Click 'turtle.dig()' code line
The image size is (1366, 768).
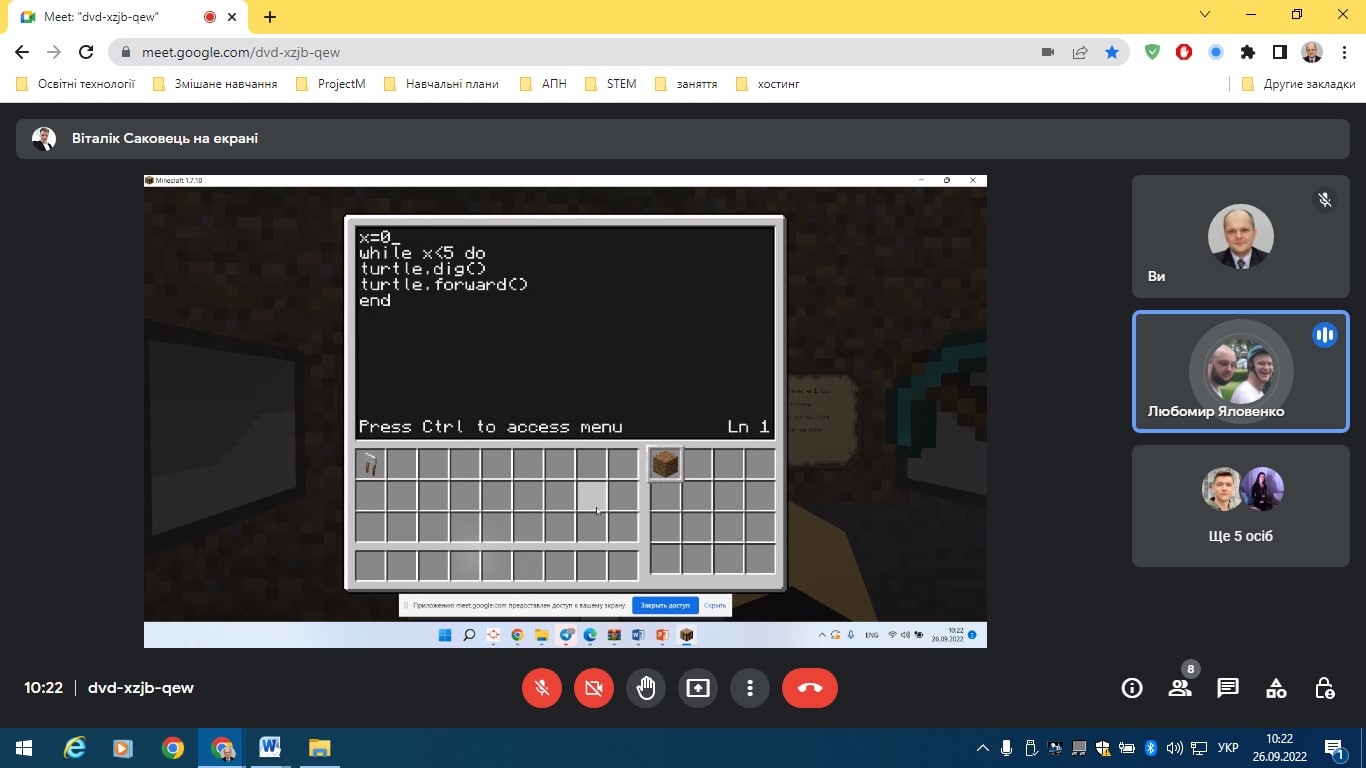coord(423,269)
